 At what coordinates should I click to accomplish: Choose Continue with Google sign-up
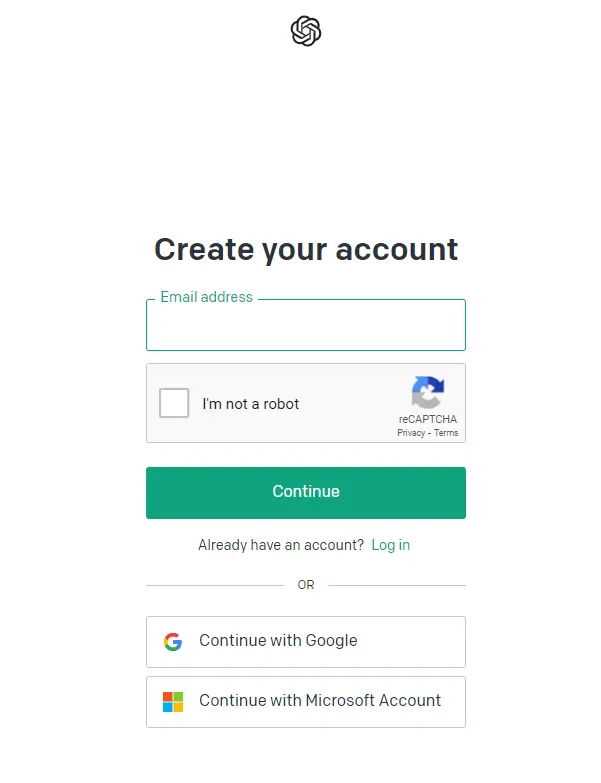306,642
